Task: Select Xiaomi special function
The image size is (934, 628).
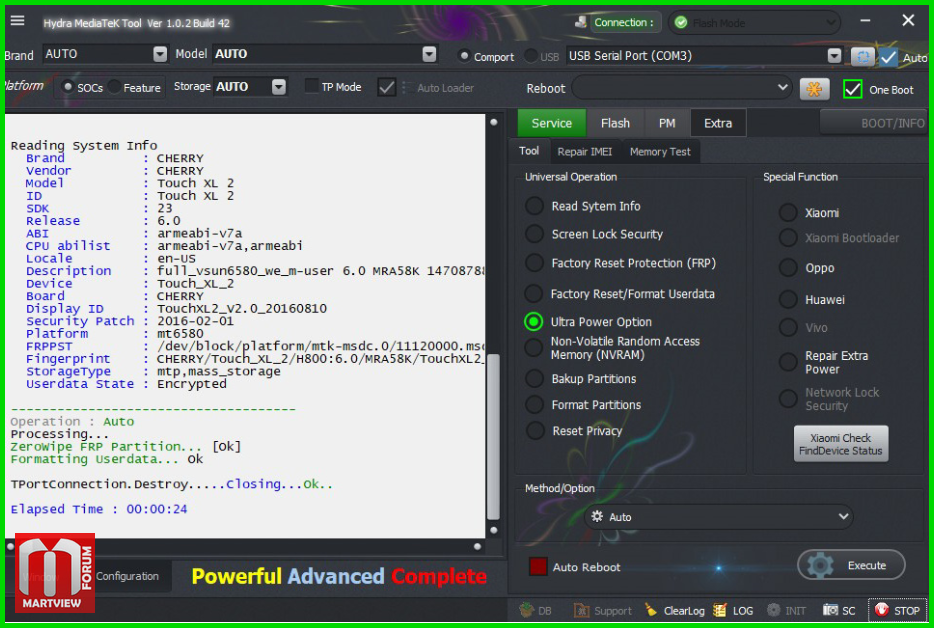Action: [x=788, y=213]
